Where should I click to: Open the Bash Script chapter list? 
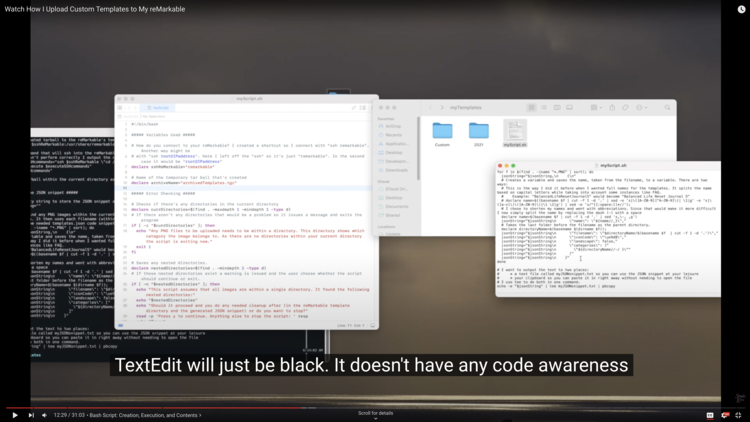click(145, 415)
